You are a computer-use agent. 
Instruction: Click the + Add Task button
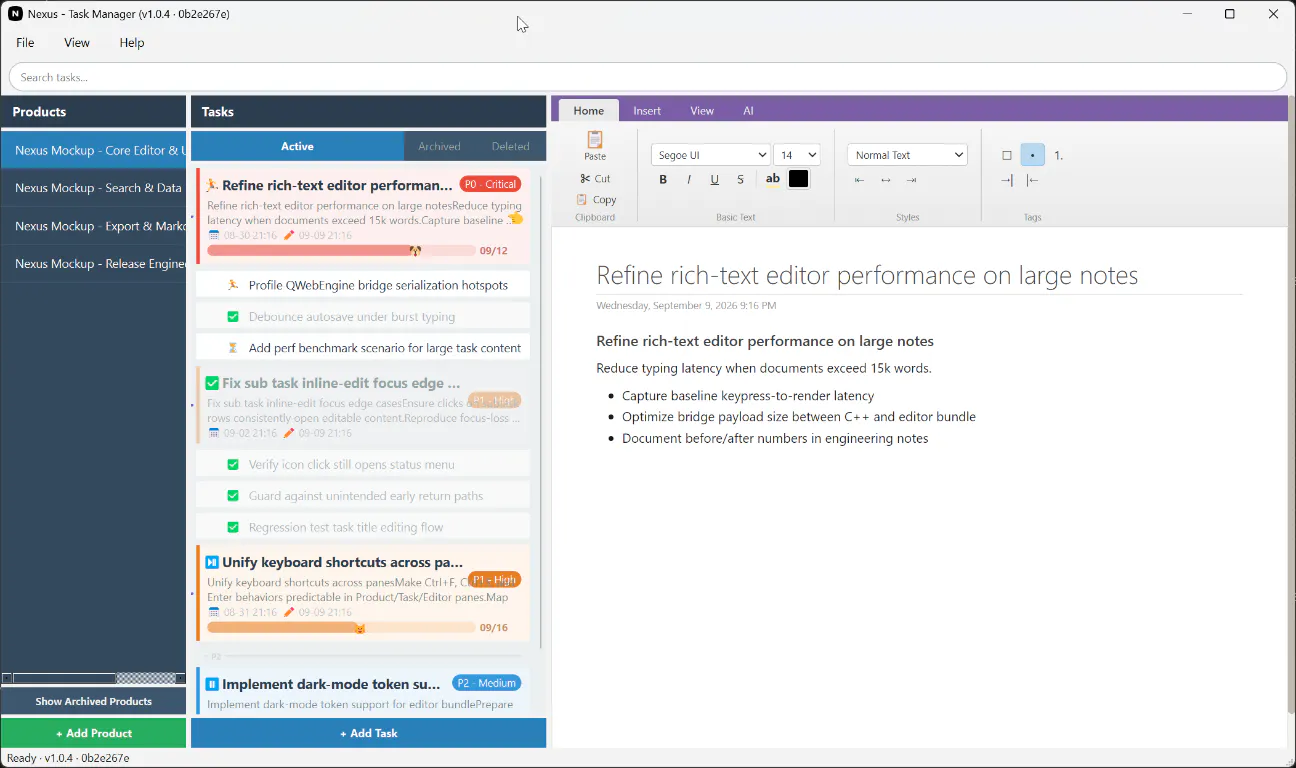pyautogui.click(x=369, y=733)
